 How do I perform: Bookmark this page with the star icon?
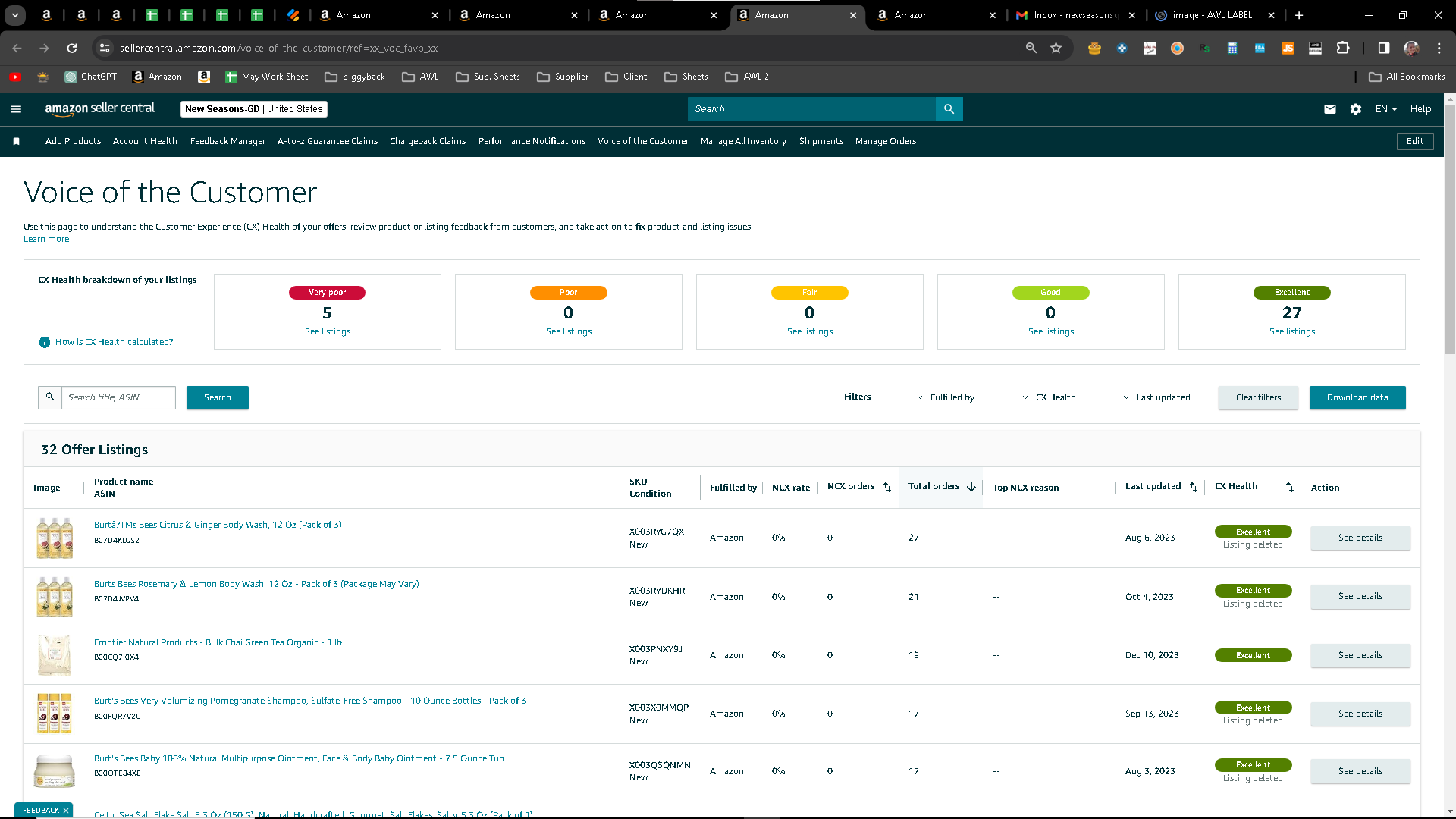(x=1056, y=48)
